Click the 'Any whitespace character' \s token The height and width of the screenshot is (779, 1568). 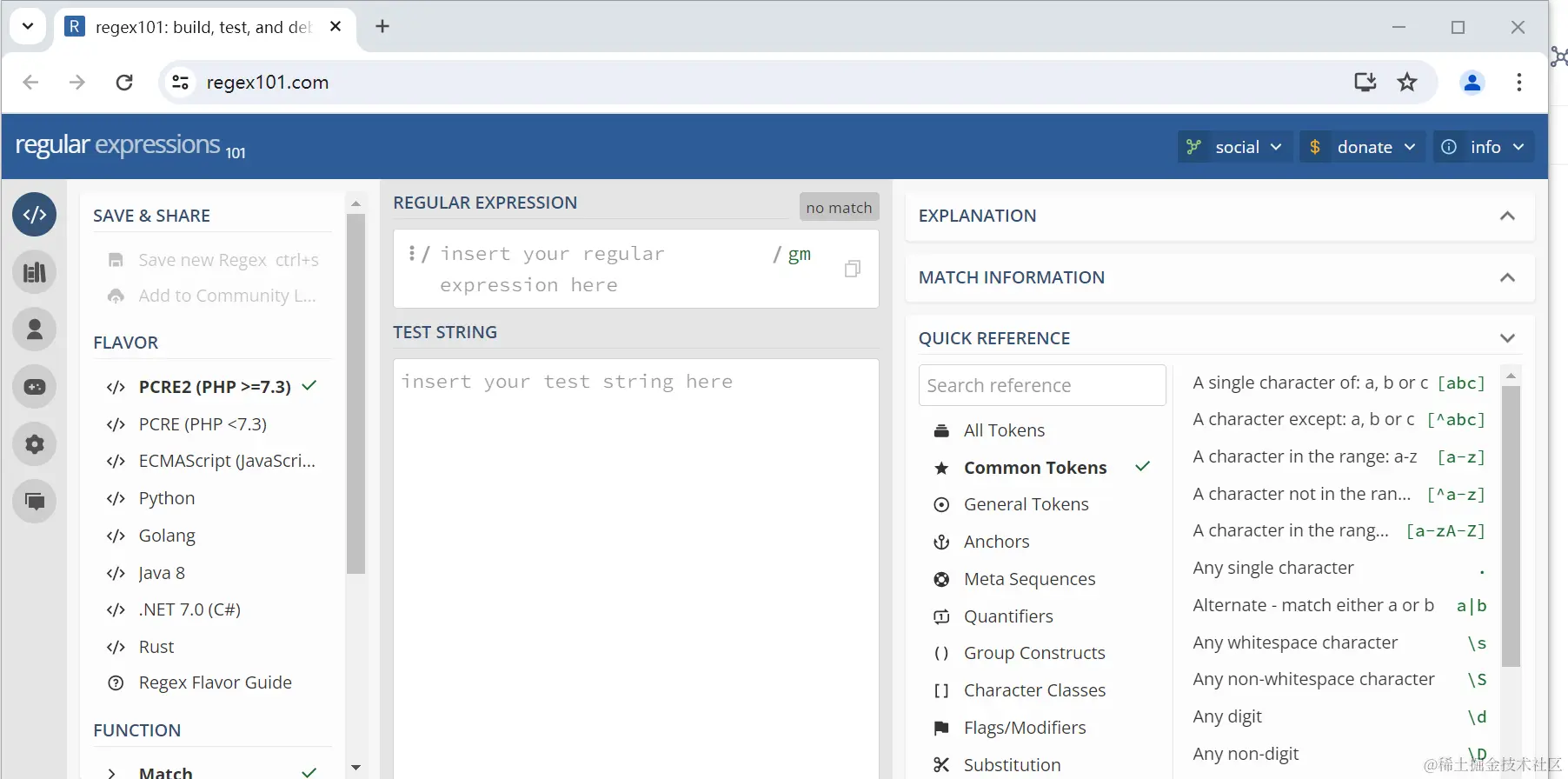[x=1339, y=643]
